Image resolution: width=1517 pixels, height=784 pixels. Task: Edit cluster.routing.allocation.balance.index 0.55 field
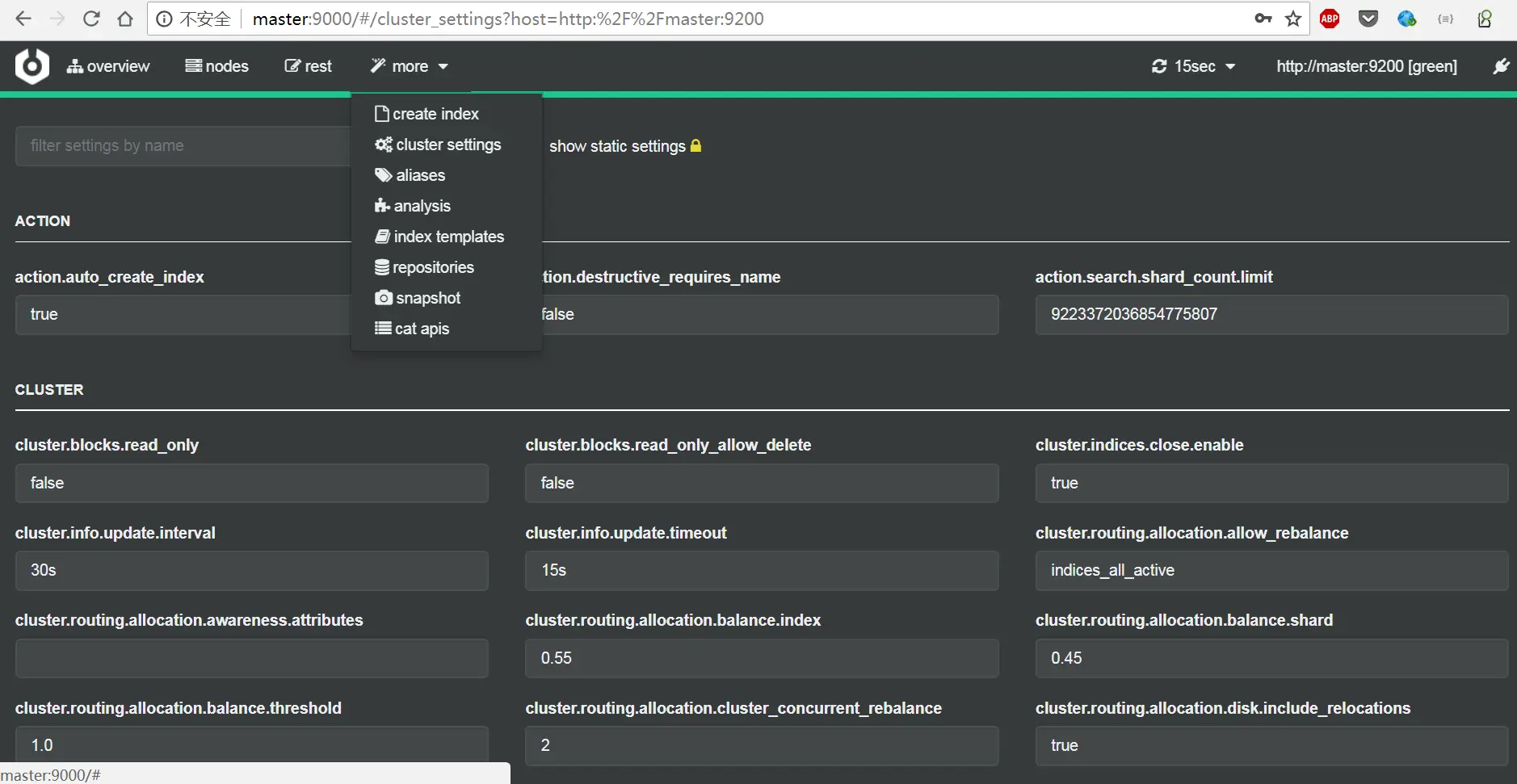pos(762,658)
